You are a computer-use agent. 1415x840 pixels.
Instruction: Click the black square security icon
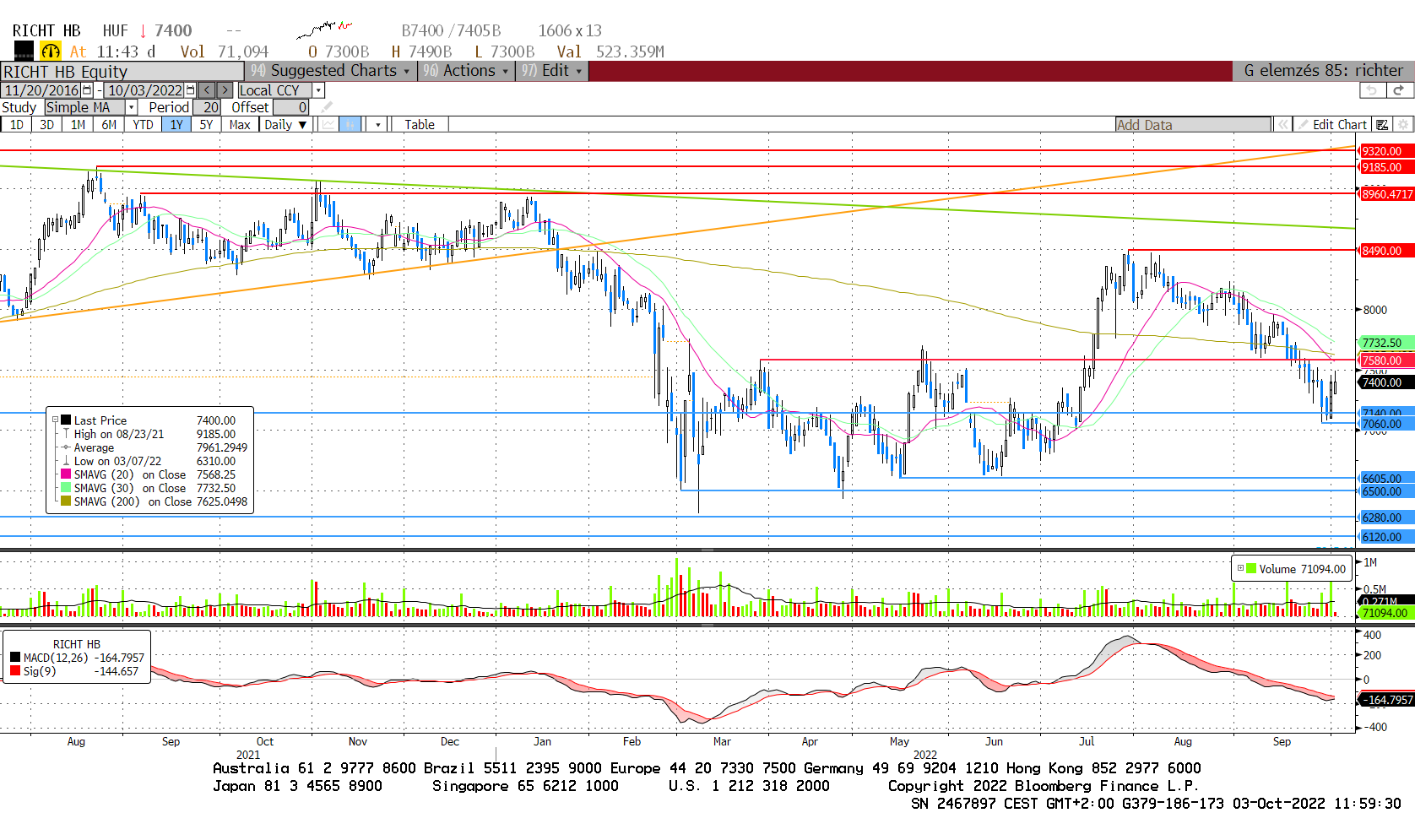pyautogui.click(x=24, y=51)
